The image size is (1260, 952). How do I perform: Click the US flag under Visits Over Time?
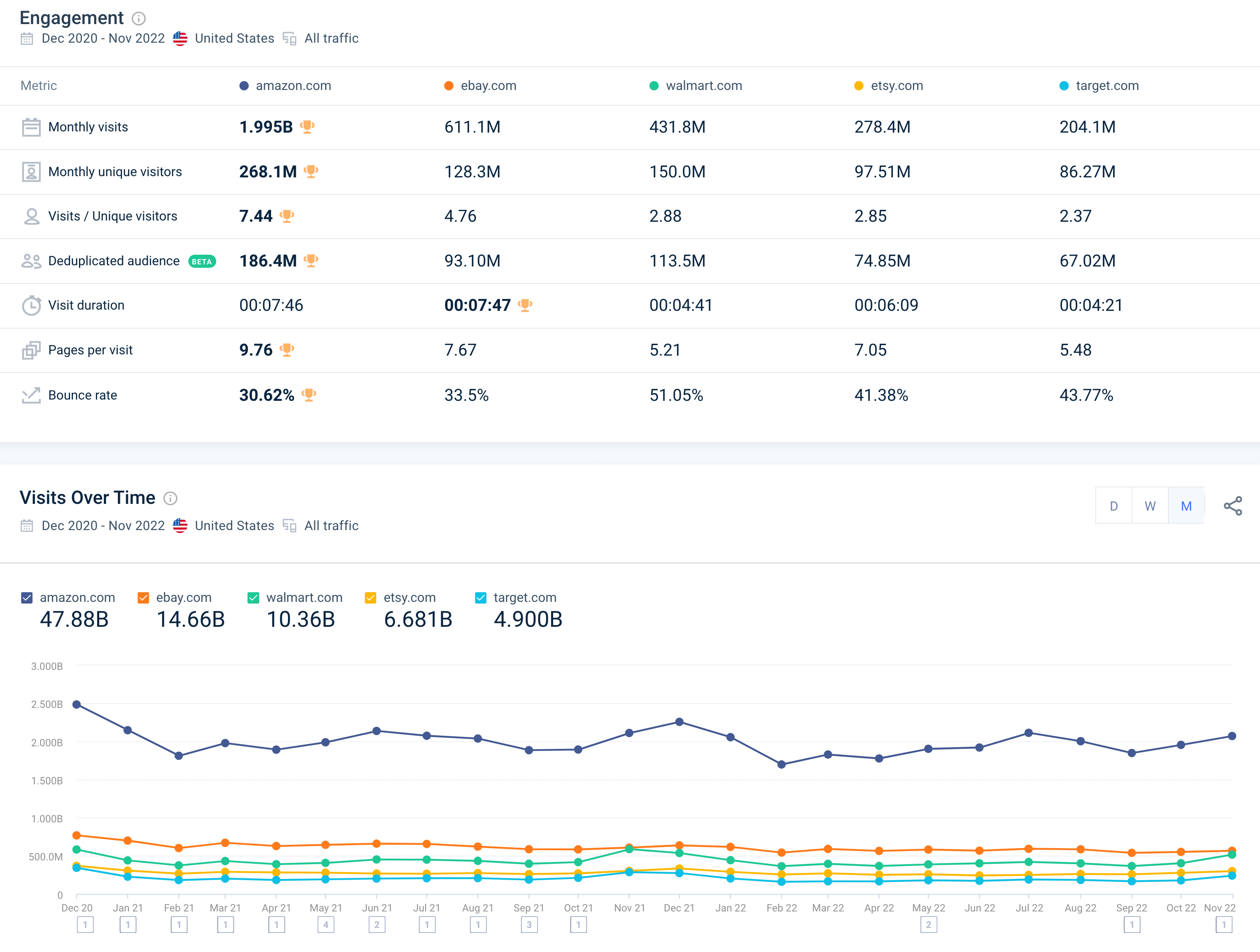[x=180, y=525]
